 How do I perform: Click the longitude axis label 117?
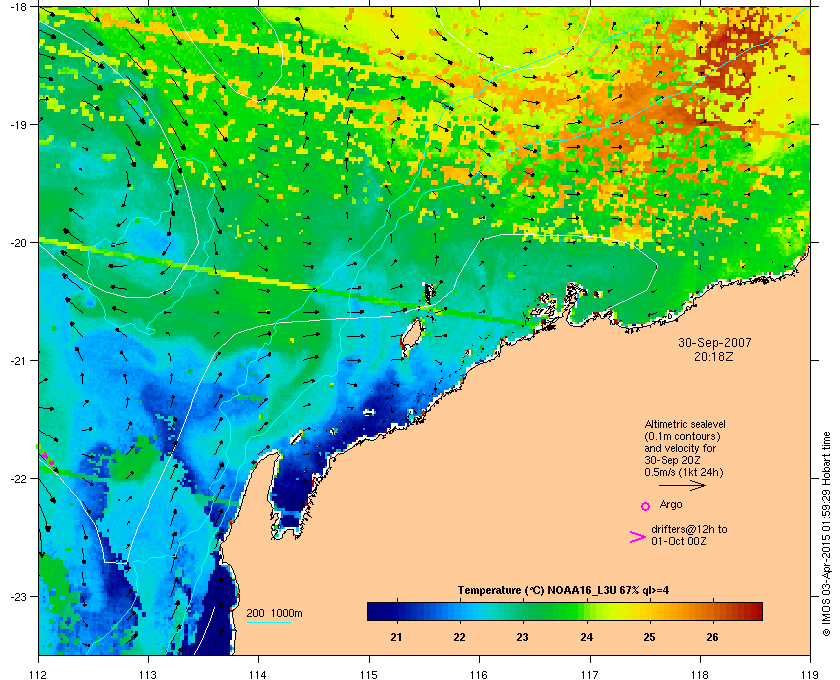click(x=590, y=674)
